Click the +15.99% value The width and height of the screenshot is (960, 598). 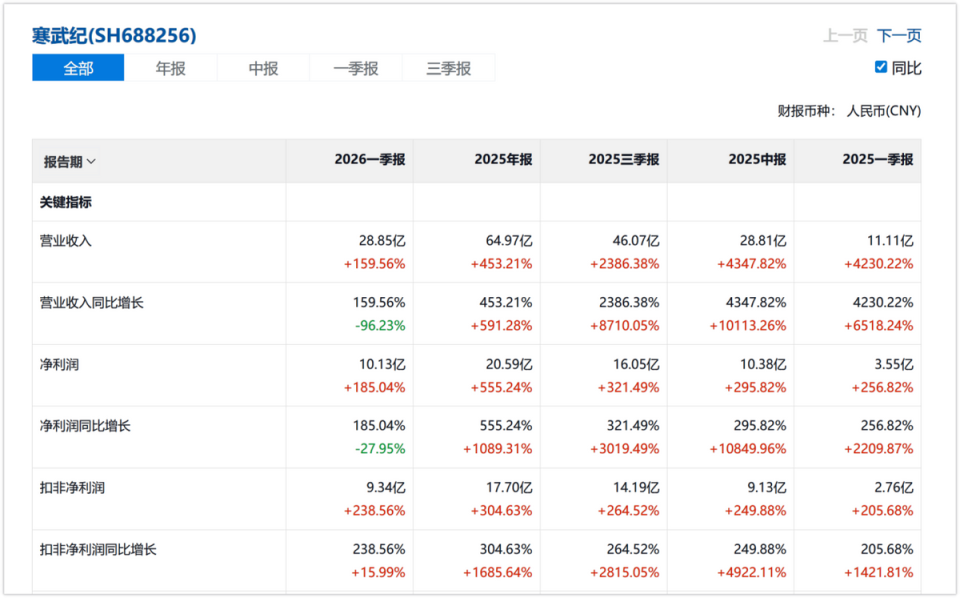pyautogui.click(x=378, y=572)
